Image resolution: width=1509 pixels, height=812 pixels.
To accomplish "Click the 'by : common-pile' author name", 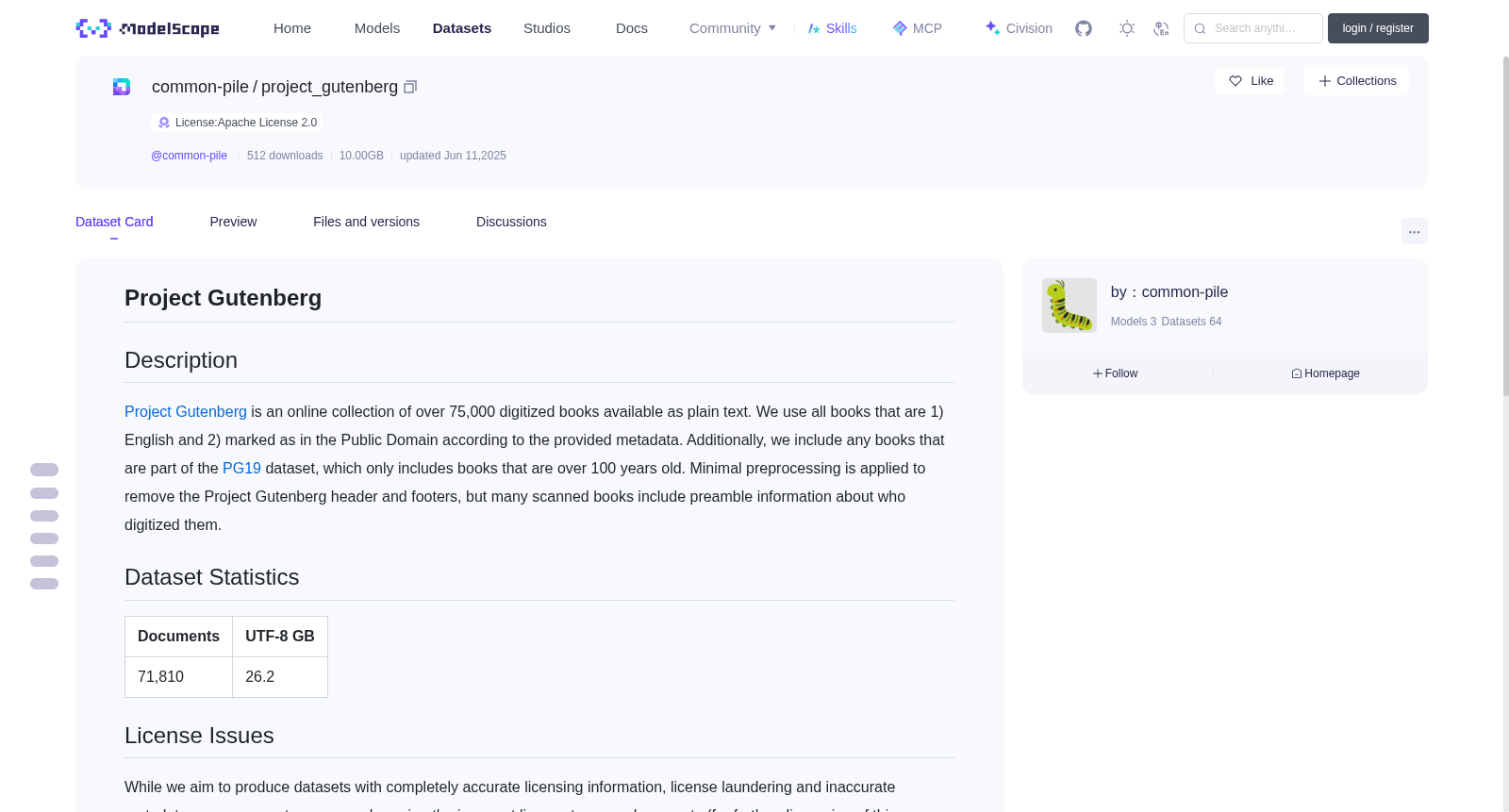I will [x=1169, y=292].
